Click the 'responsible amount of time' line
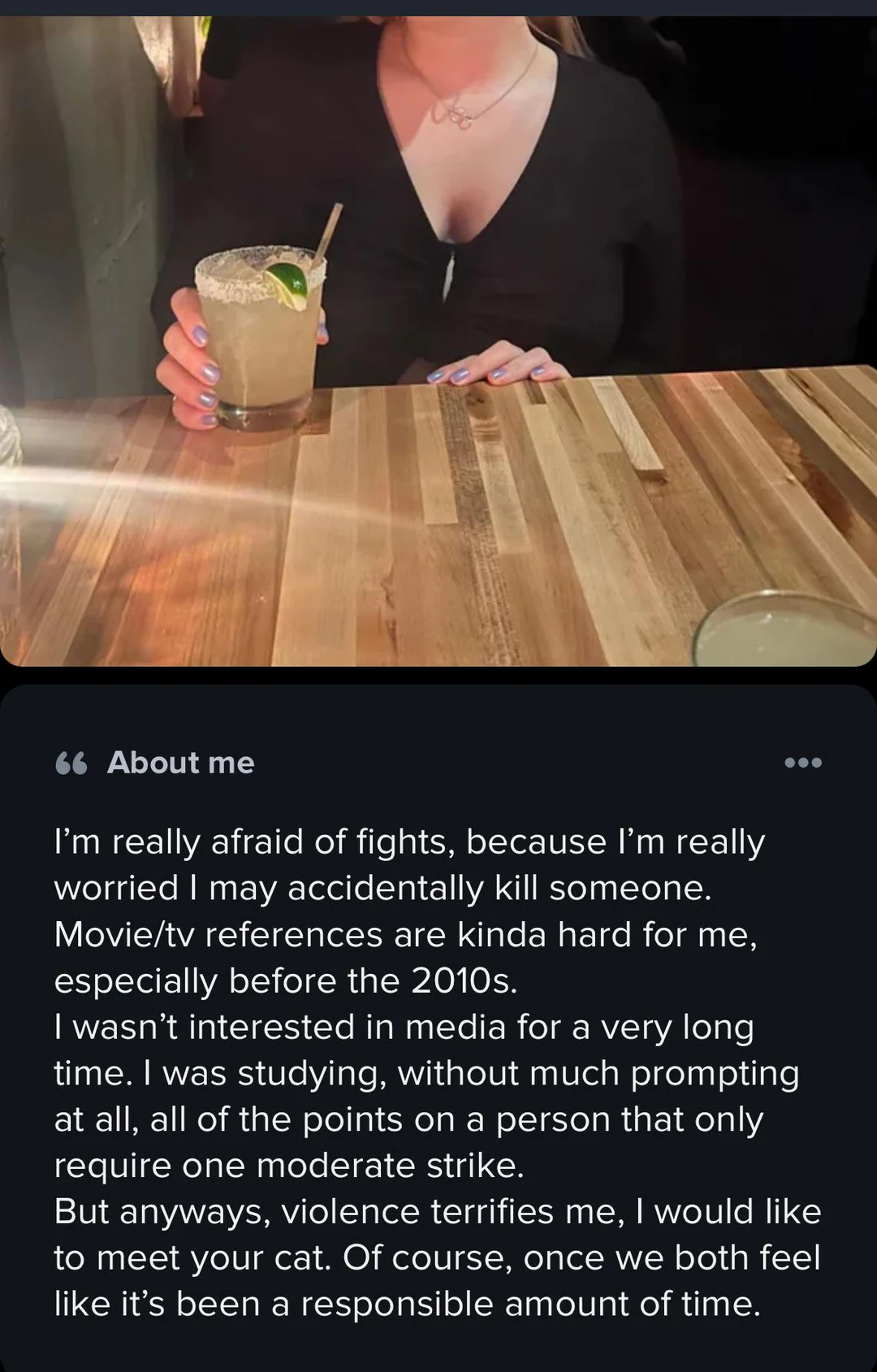 [408, 1304]
